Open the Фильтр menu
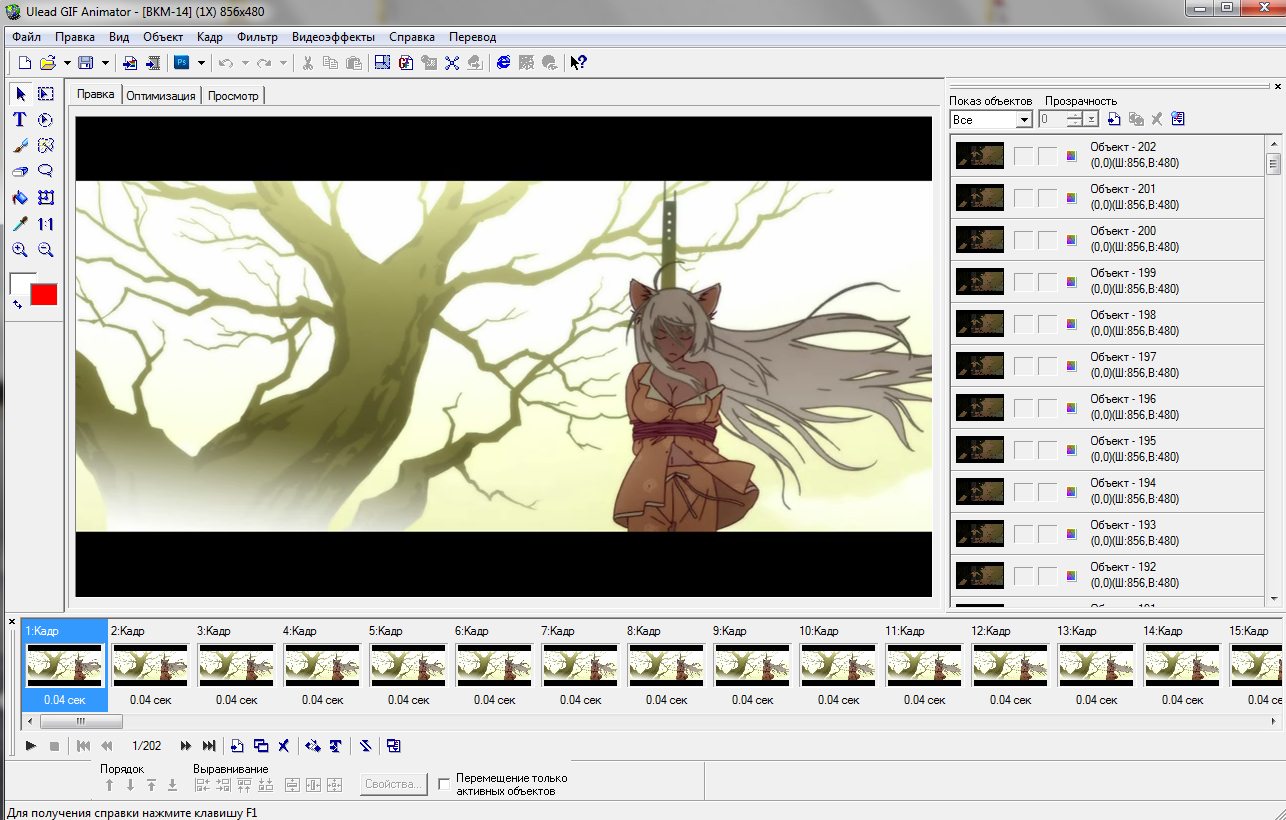The height and width of the screenshot is (820, 1286). coord(258,37)
